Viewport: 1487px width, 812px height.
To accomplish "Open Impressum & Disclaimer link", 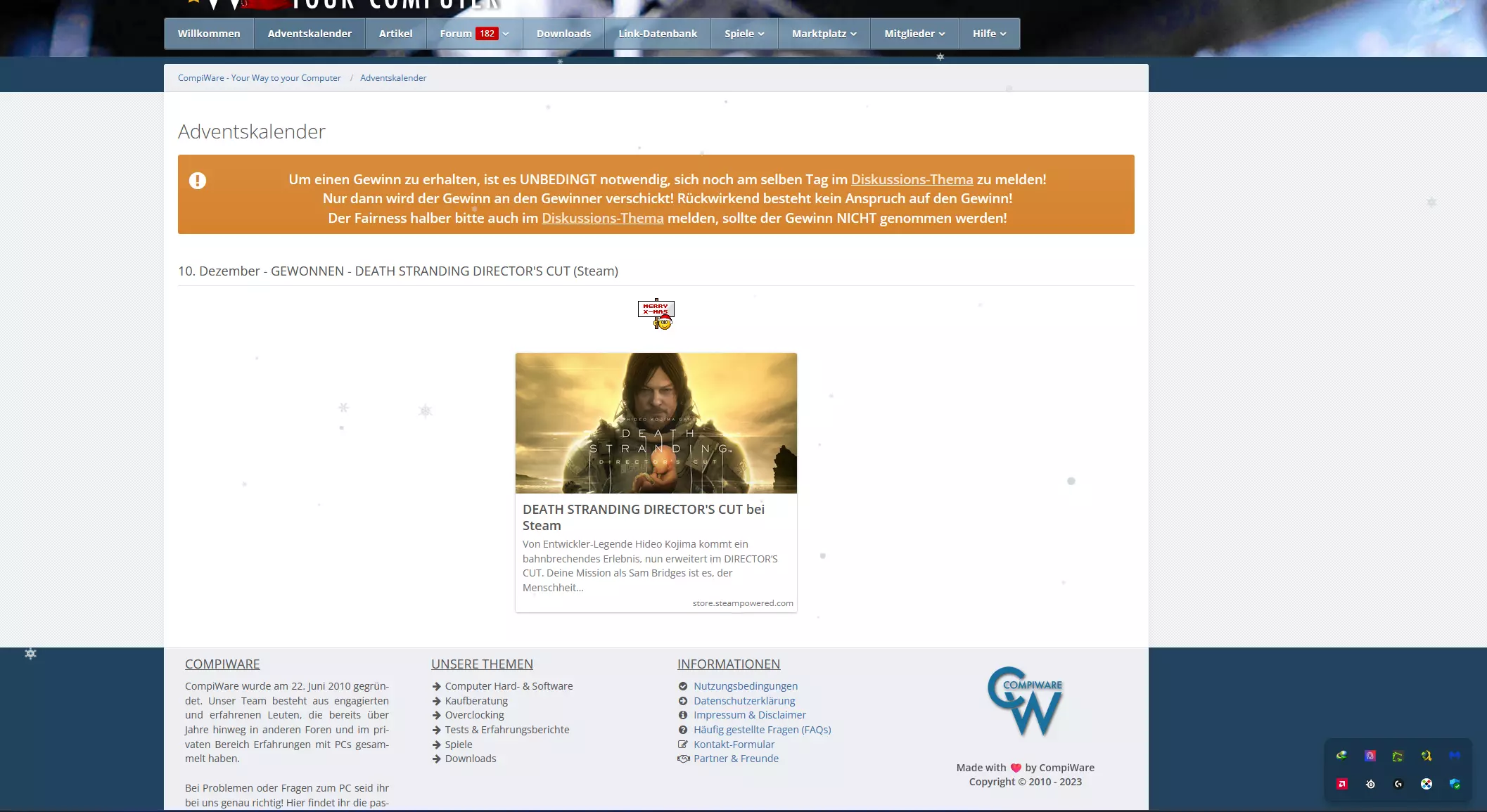I will click(750, 715).
